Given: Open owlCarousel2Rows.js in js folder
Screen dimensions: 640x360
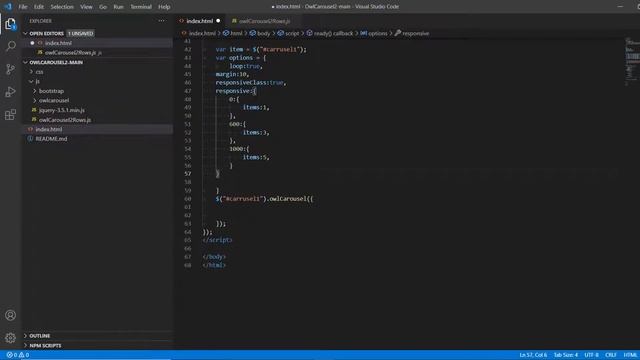Looking at the screenshot, I should click(x=98, y=120).
